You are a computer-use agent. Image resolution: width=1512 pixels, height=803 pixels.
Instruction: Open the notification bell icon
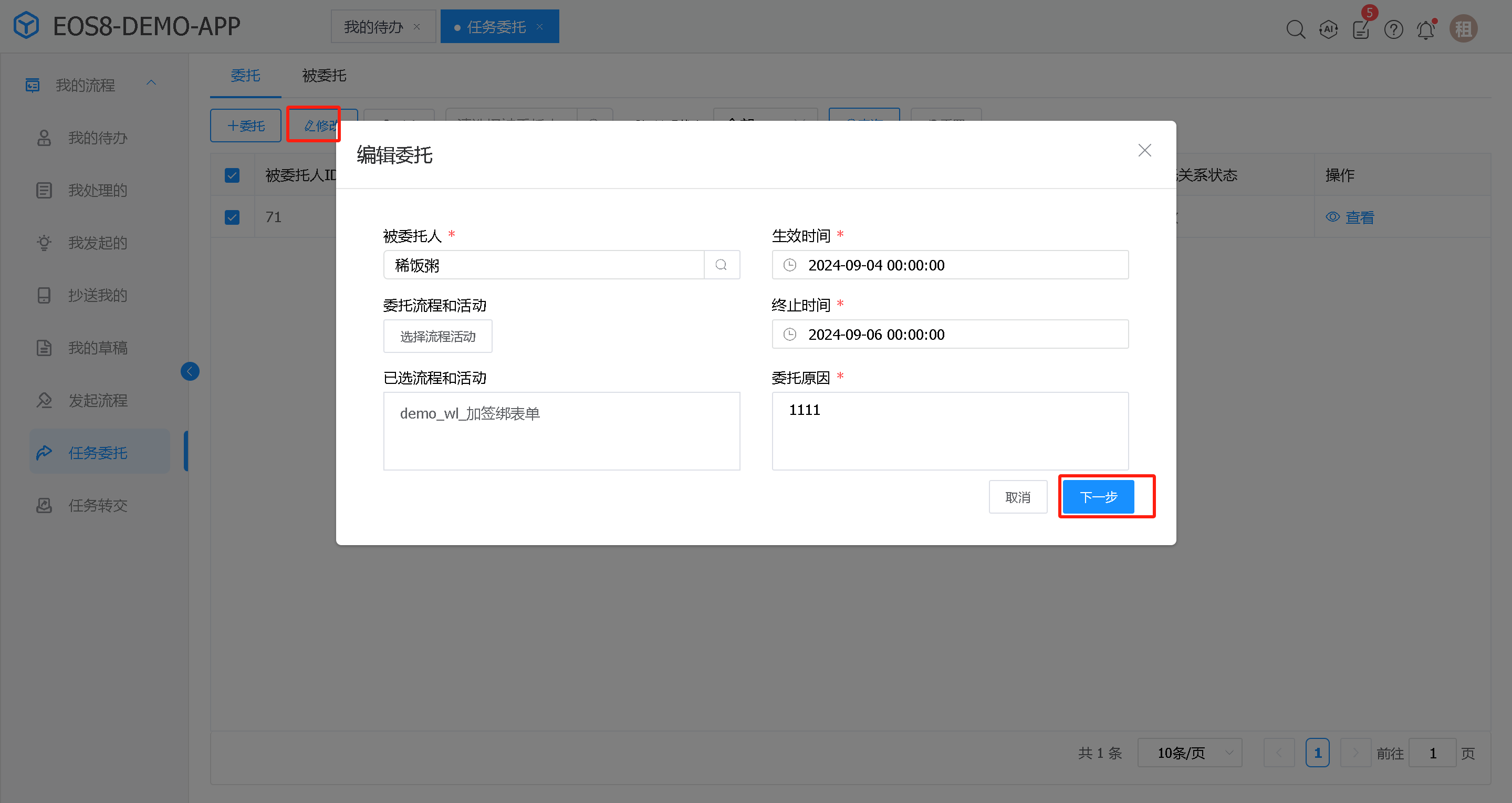[x=1426, y=30]
